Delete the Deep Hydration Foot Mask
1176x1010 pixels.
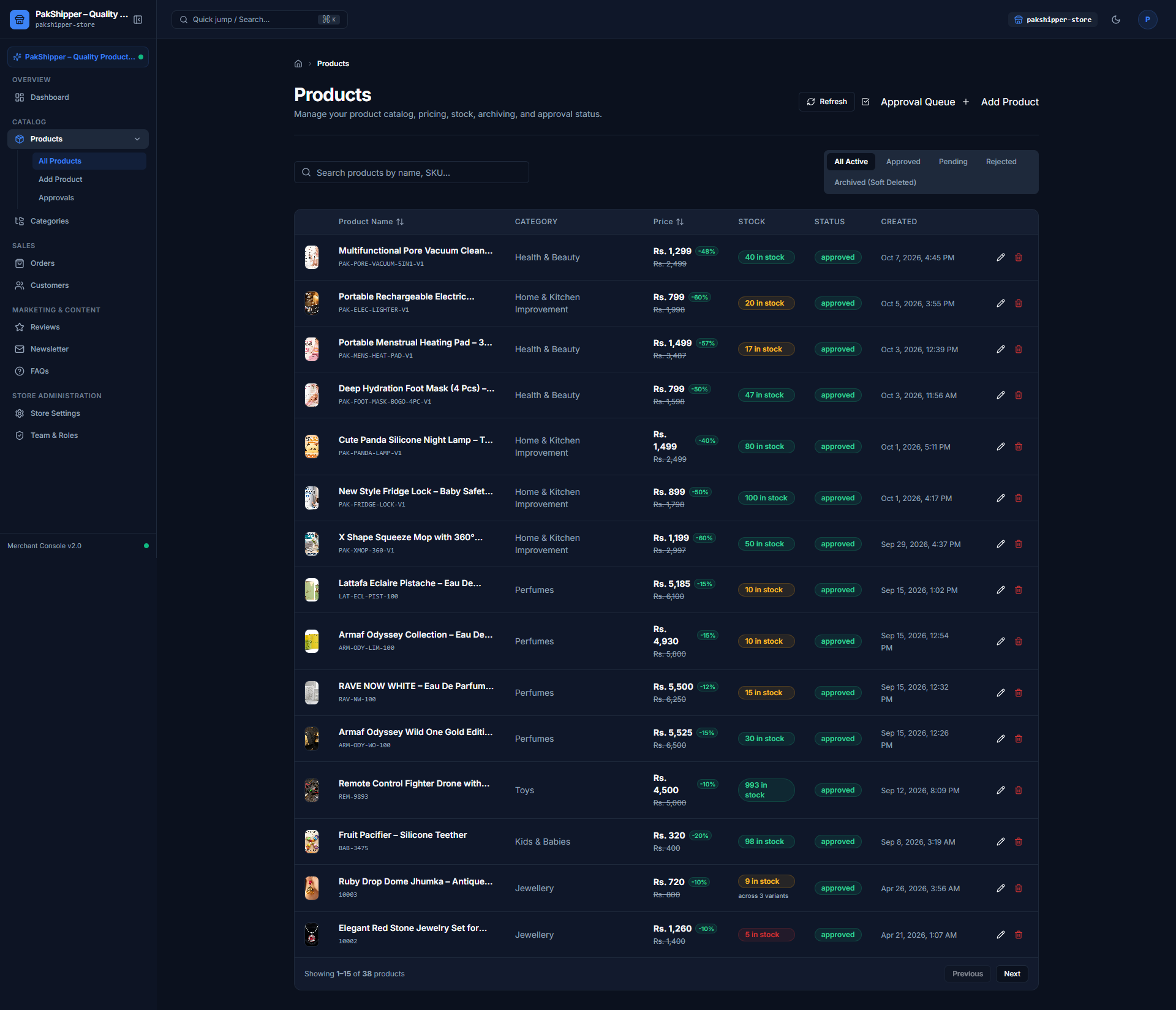point(1019,395)
